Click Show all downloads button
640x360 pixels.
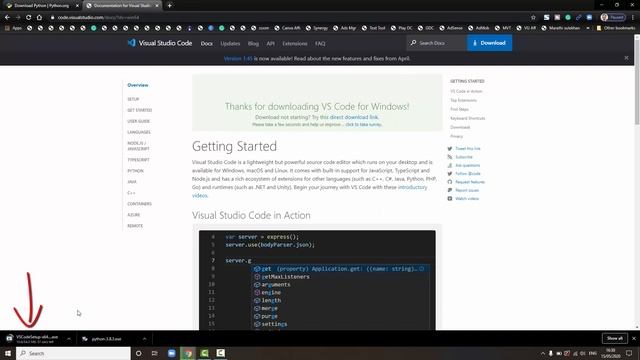615,338
